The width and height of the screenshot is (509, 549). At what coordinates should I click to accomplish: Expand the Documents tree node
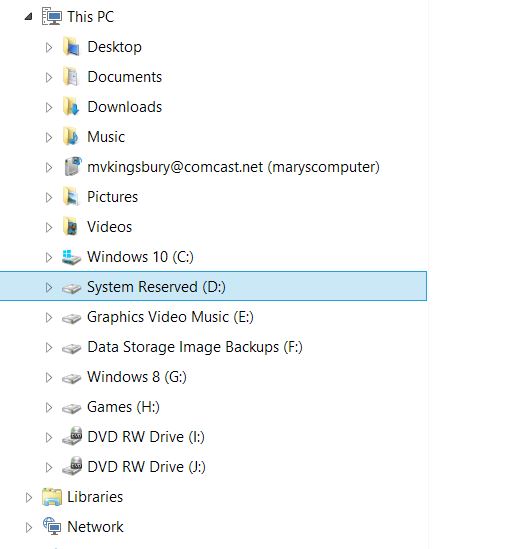(49, 77)
